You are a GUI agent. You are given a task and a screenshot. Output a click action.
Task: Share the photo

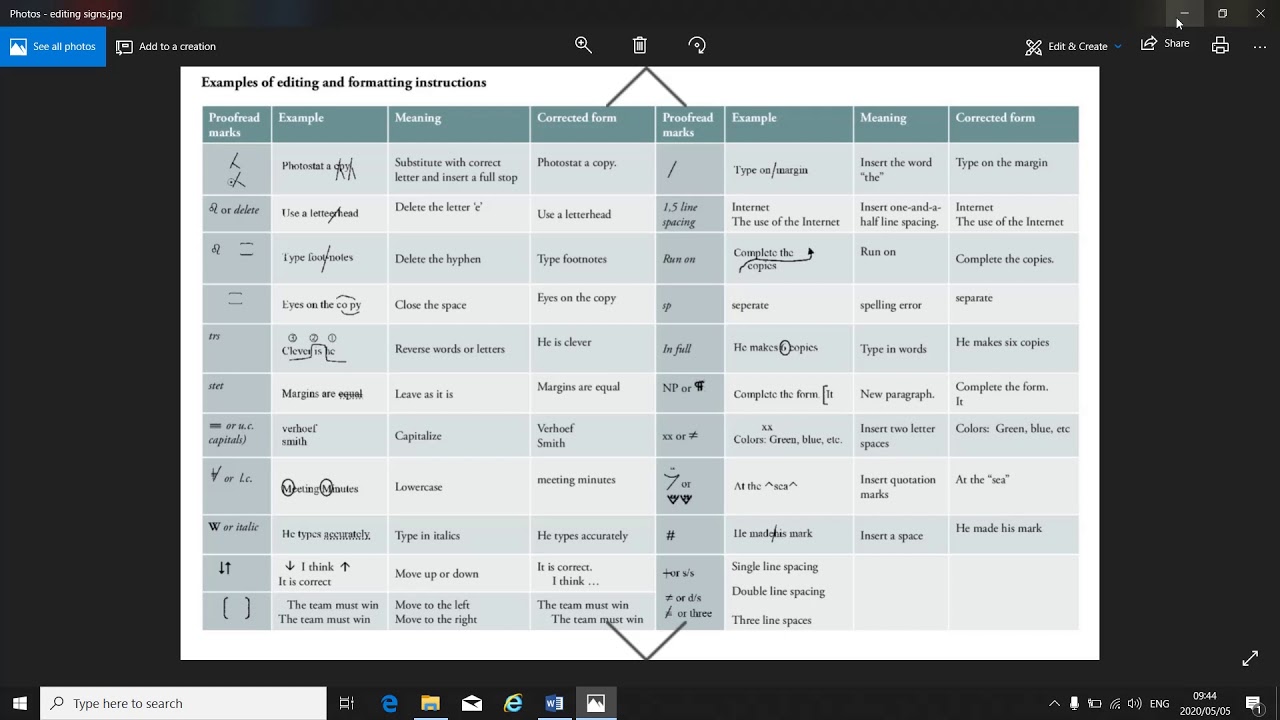[x=1165, y=44]
